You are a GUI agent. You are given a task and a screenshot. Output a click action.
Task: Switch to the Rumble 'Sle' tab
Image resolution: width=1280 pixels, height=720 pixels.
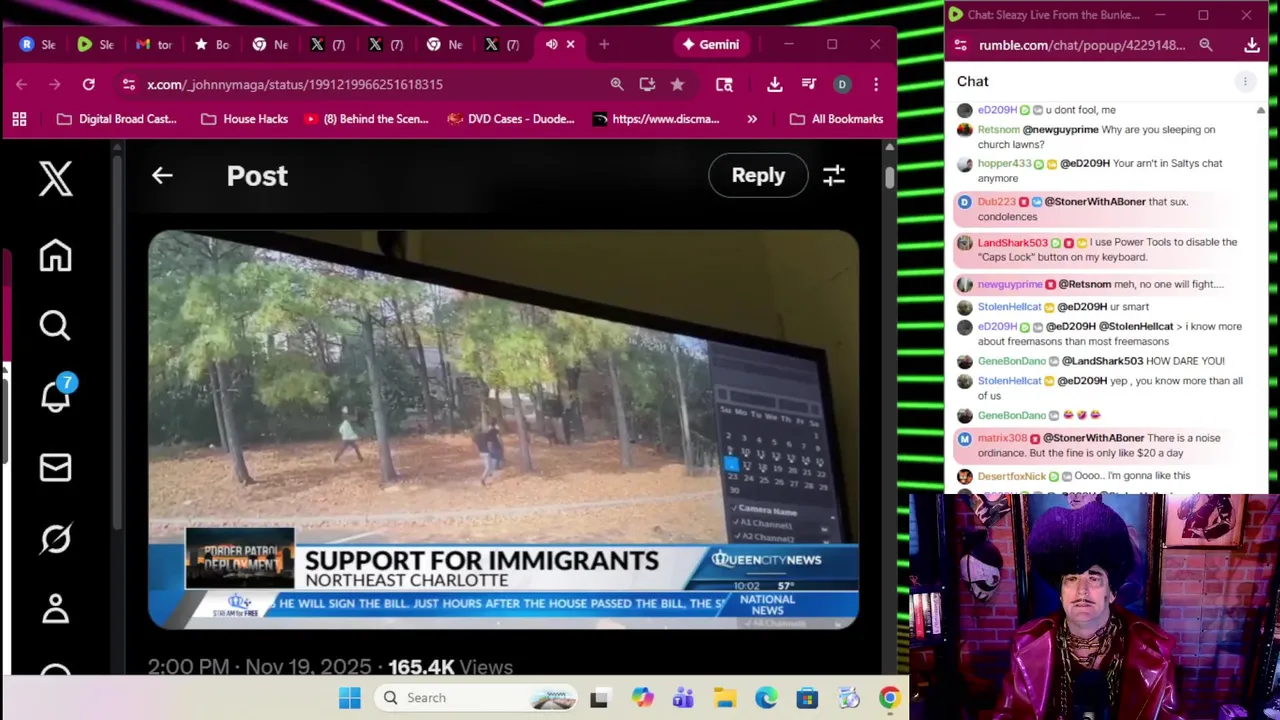click(96, 44)
